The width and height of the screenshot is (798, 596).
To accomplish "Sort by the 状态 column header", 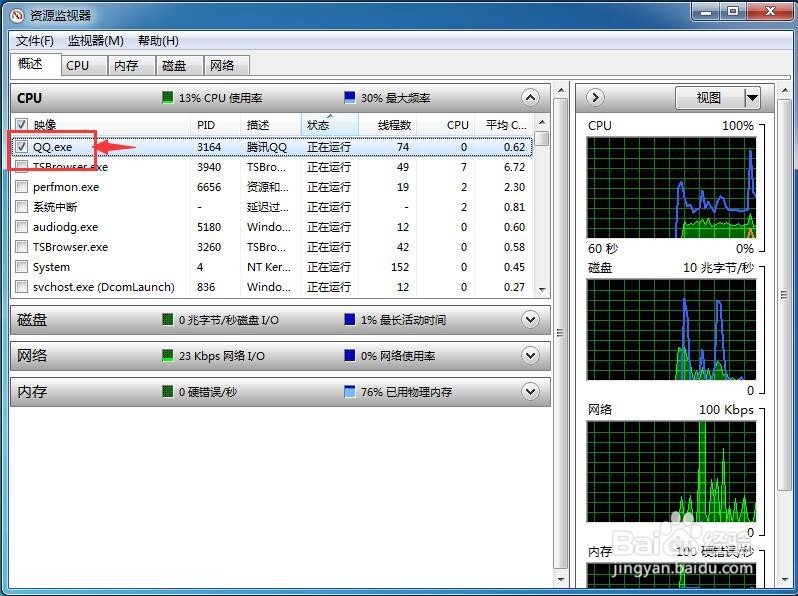I will click(x=330, y=125).
